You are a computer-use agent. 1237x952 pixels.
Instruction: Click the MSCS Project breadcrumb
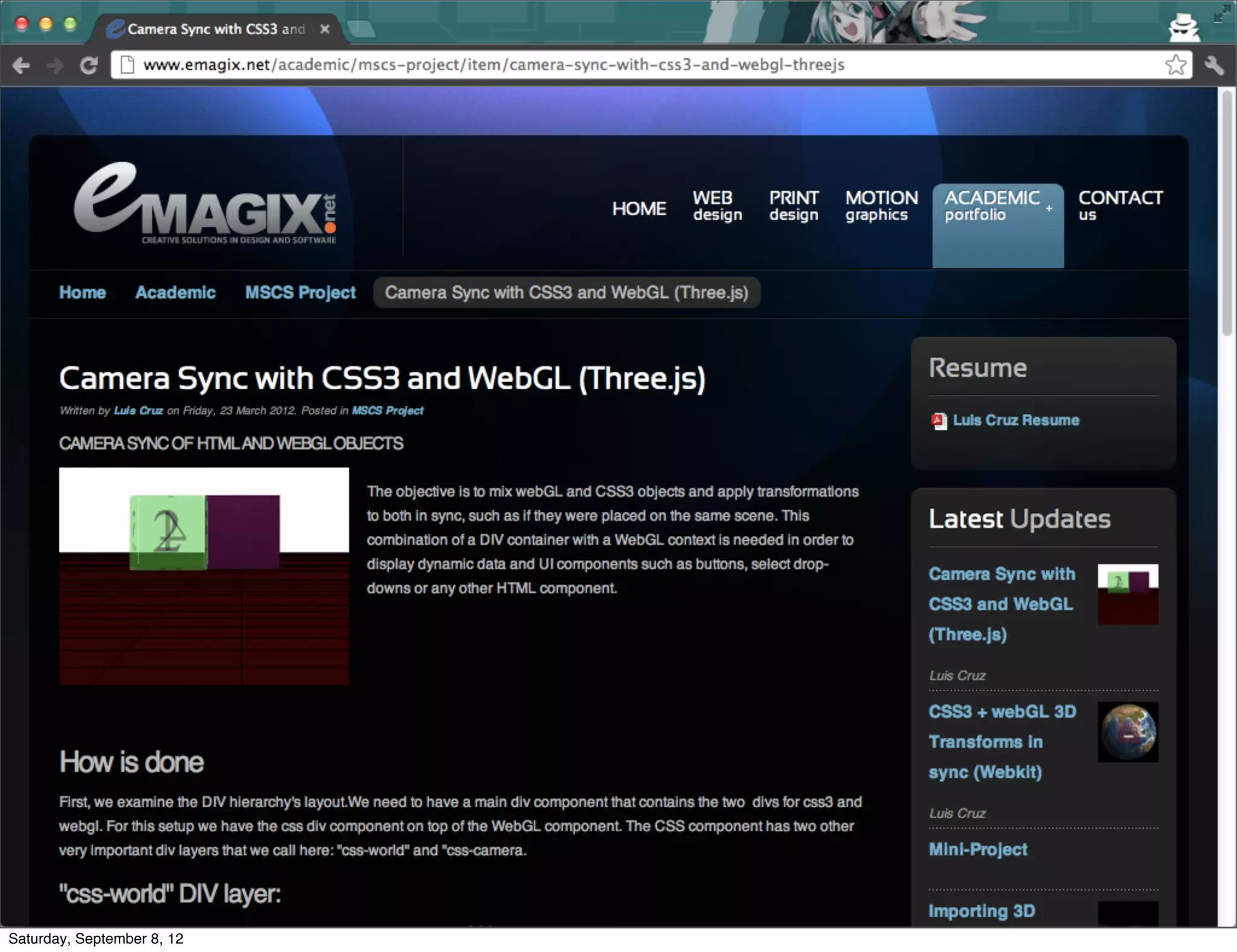(x=300, y=293)
